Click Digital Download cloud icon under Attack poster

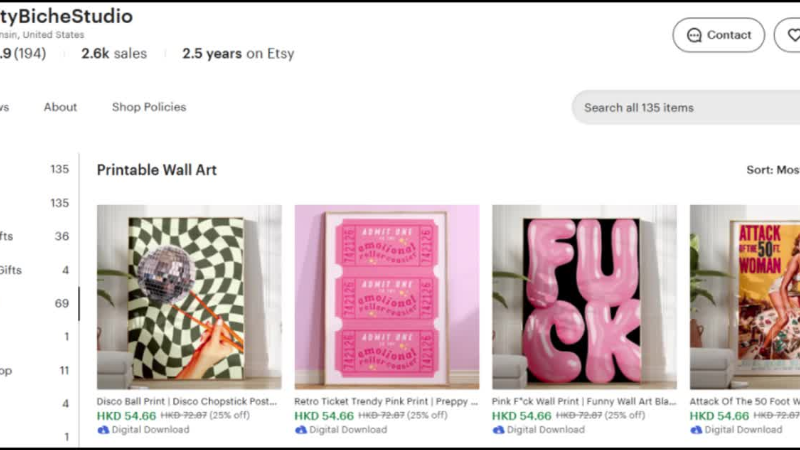[x=696, y=430]
